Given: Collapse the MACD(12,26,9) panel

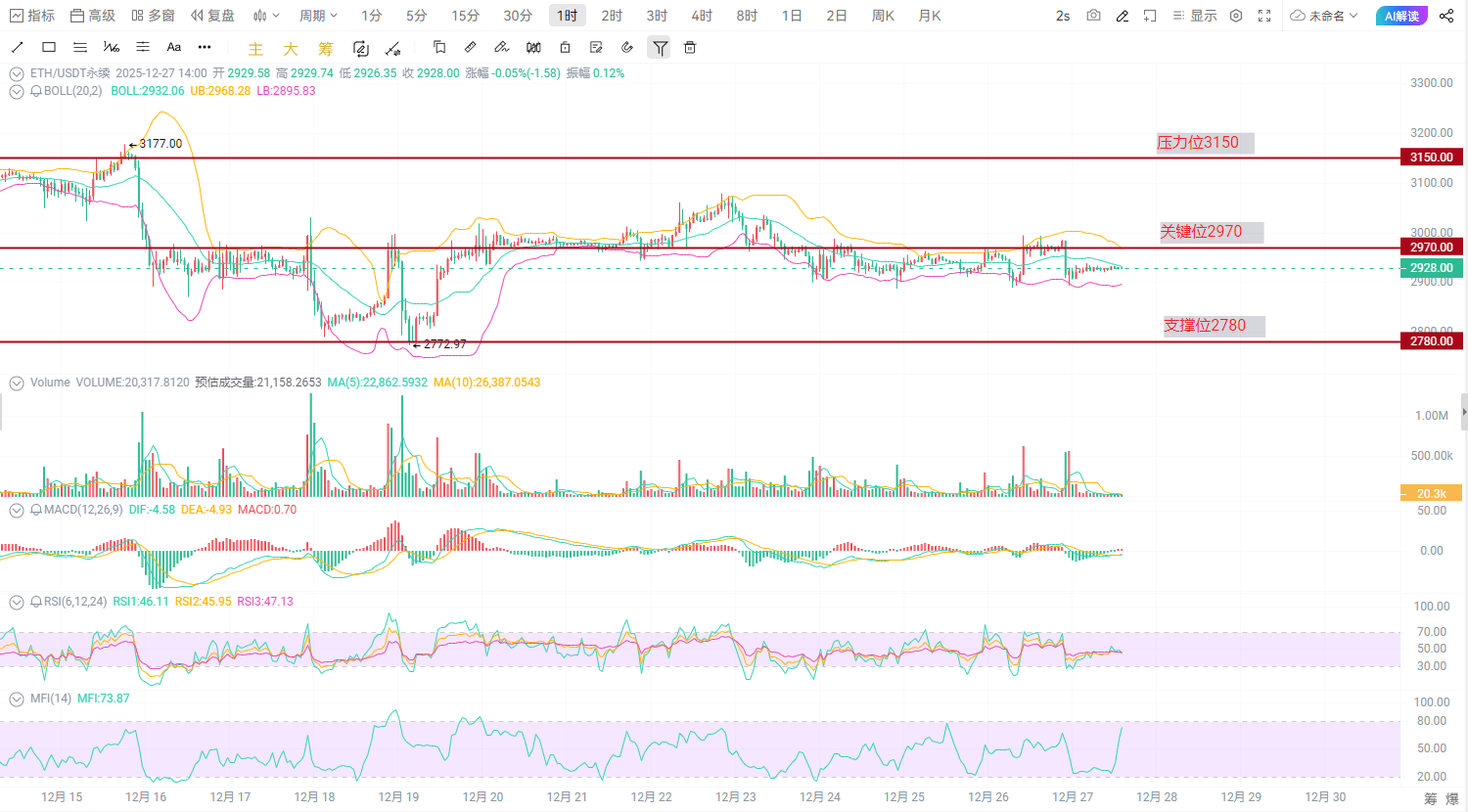Looking at the screenshot, I should [17, 511].
